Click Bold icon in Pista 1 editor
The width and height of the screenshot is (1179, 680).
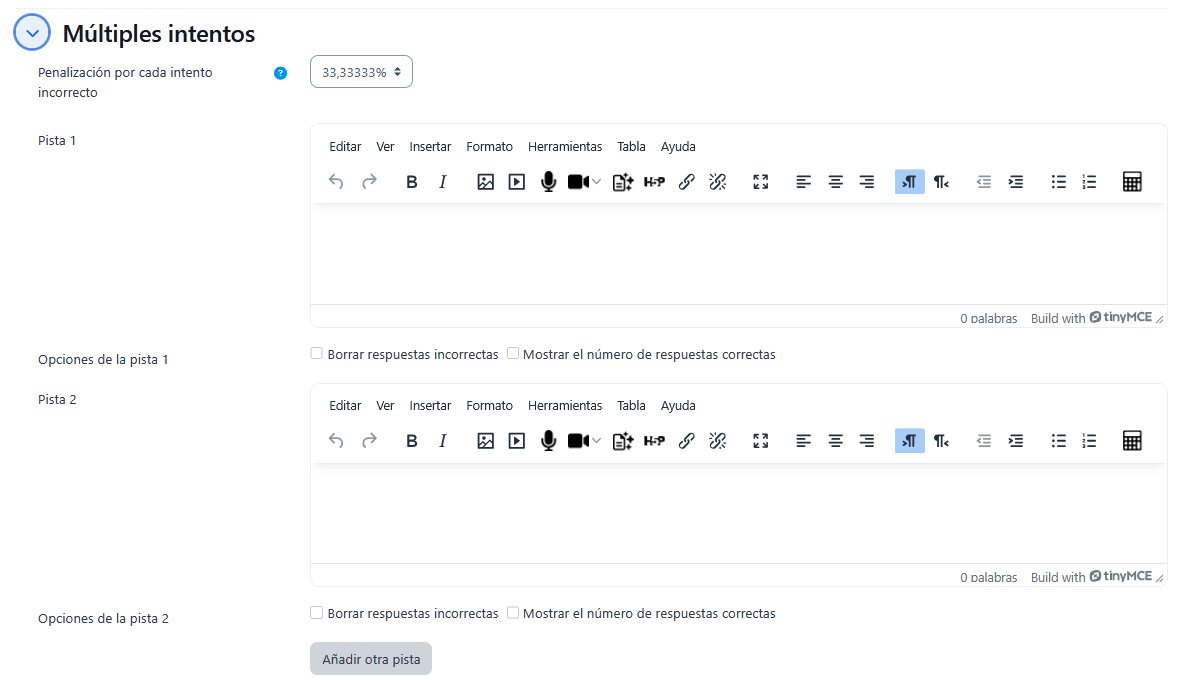(411, 182)
